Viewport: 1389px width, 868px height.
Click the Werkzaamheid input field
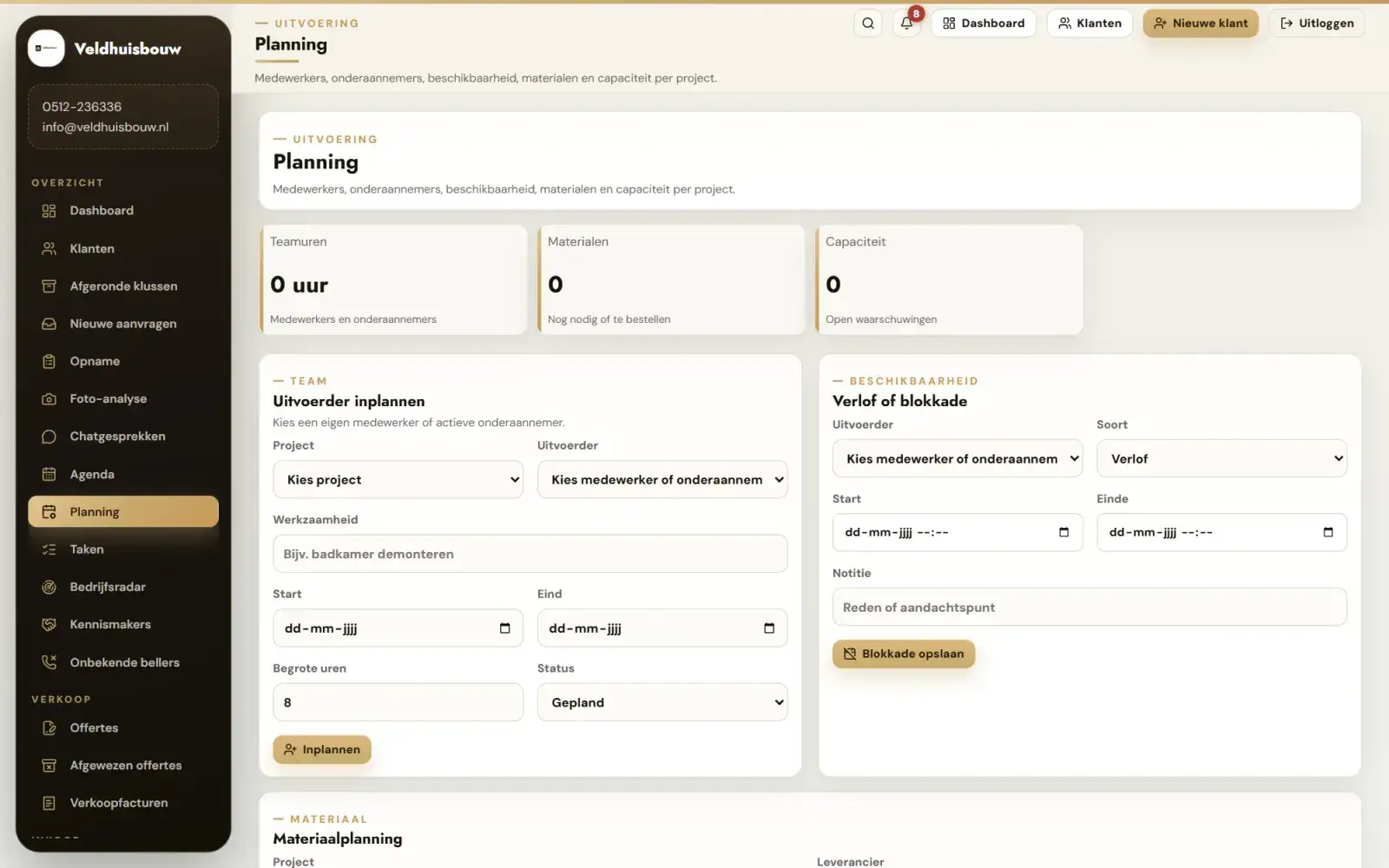click(530, 554)
